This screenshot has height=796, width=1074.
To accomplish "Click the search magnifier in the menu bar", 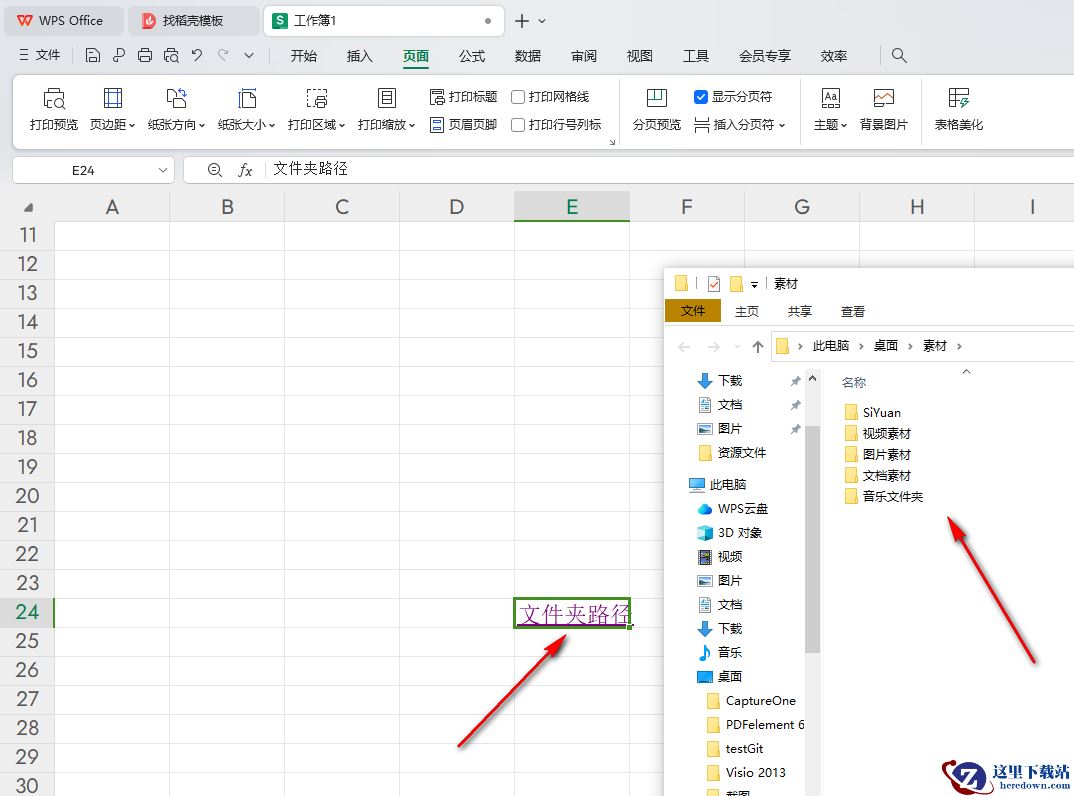I will point(899,56).
